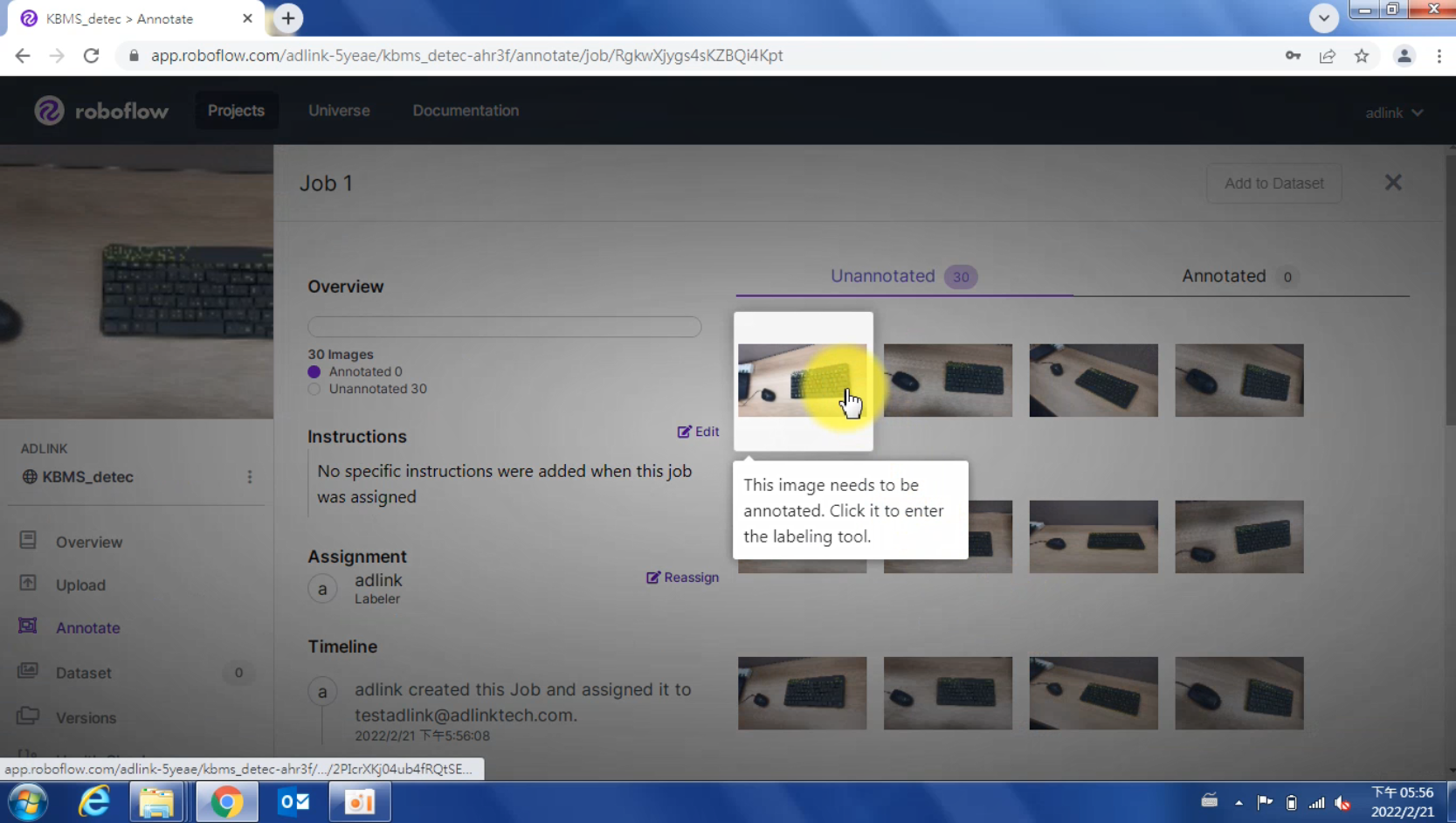This screenshot has width=1456, height=823.
Task: Expand the adlink account dropdown
Action: 1393,113
